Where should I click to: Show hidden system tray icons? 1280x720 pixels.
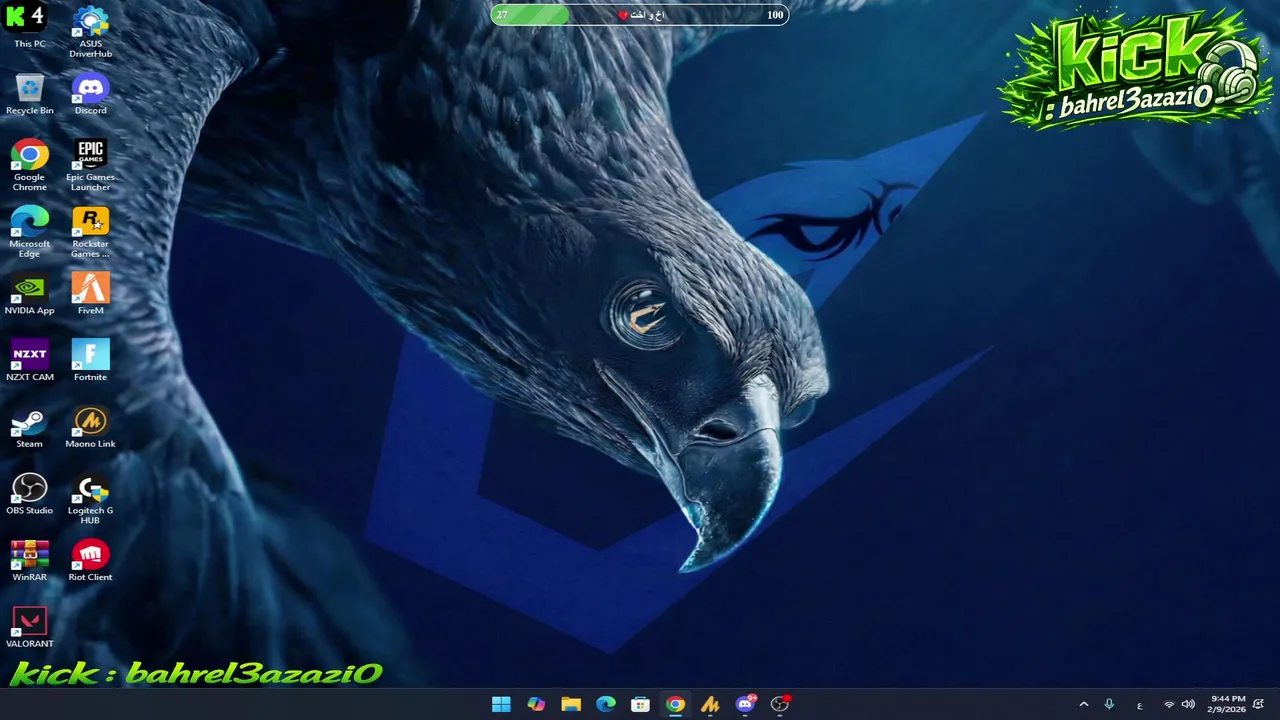point(1083,704)
